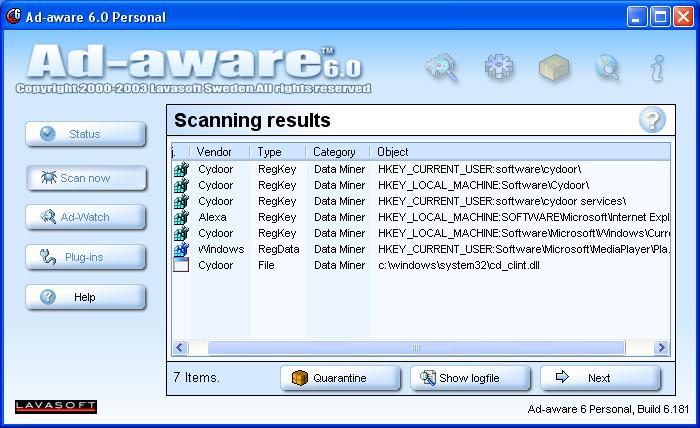Start a scan with Scan now
Viewport: 700px width, 428px height.
[86, 178]
